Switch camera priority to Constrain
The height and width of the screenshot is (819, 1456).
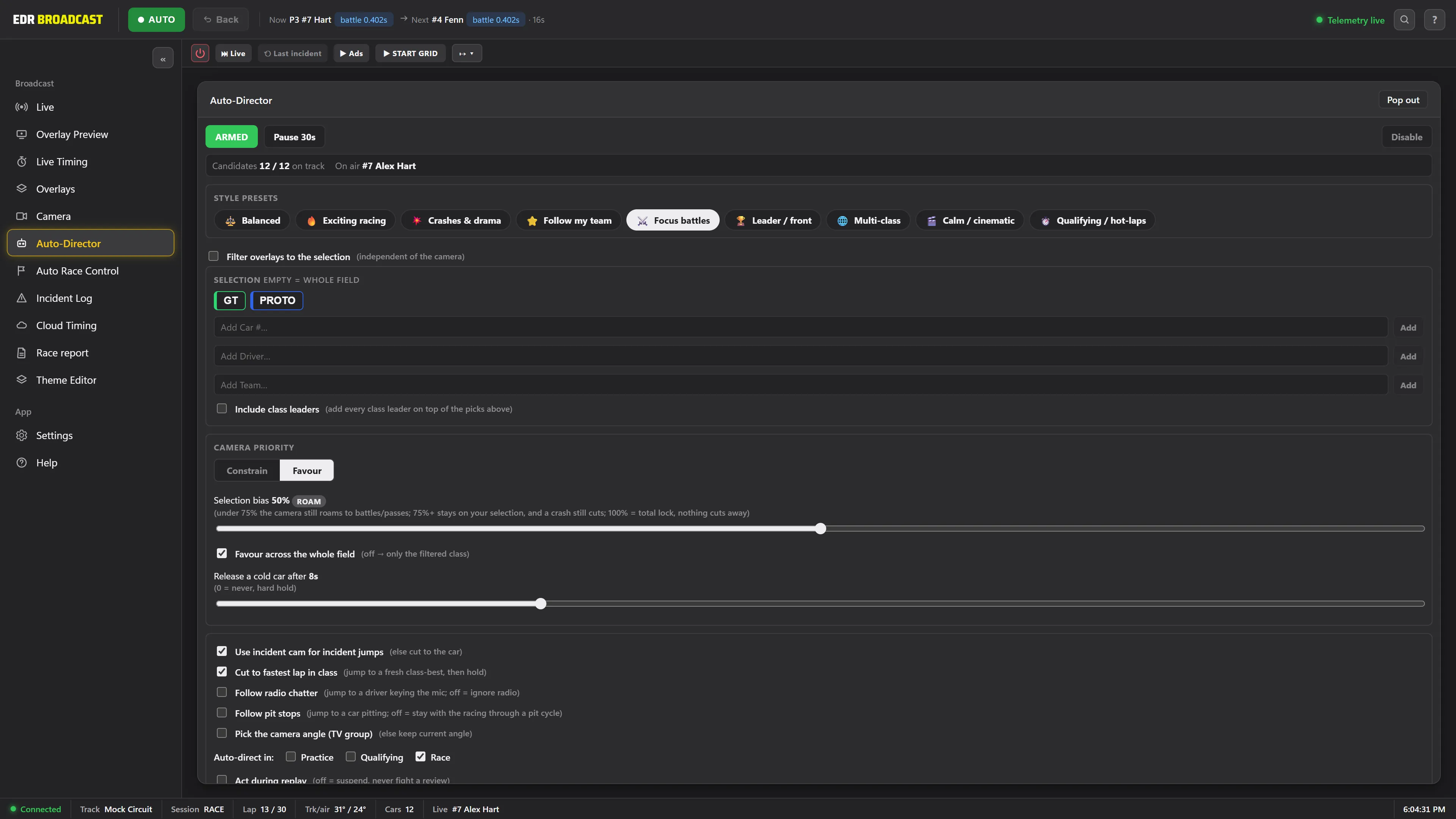tap(247, 470)
